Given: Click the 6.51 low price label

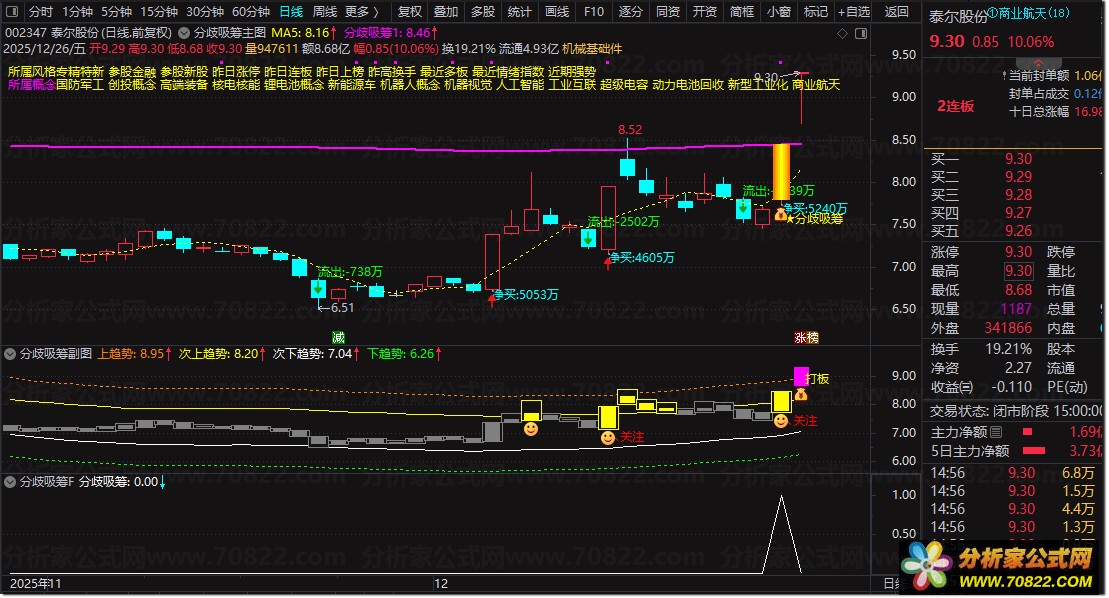Looking at the screenshot, I should coord(342,307).
